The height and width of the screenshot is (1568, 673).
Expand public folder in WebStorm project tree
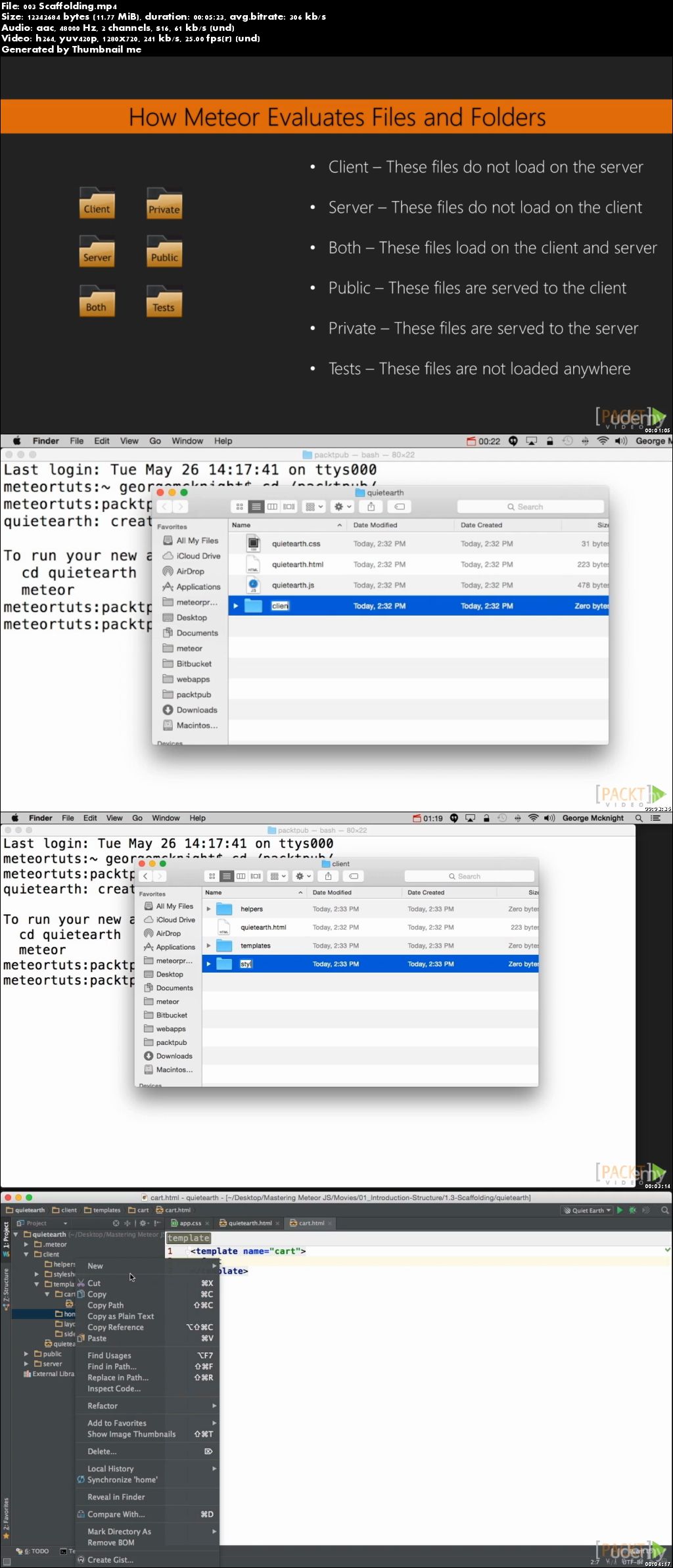point(26,1354)
